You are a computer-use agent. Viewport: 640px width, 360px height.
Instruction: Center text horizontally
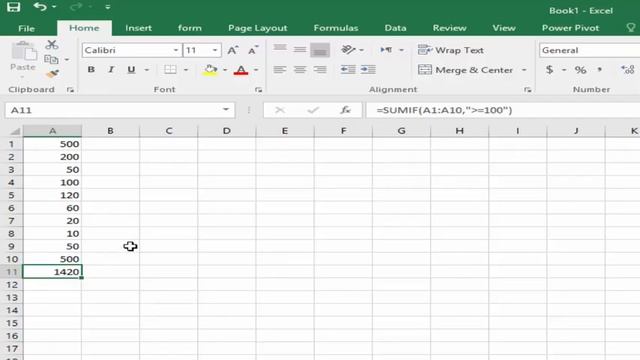[300, 70]
